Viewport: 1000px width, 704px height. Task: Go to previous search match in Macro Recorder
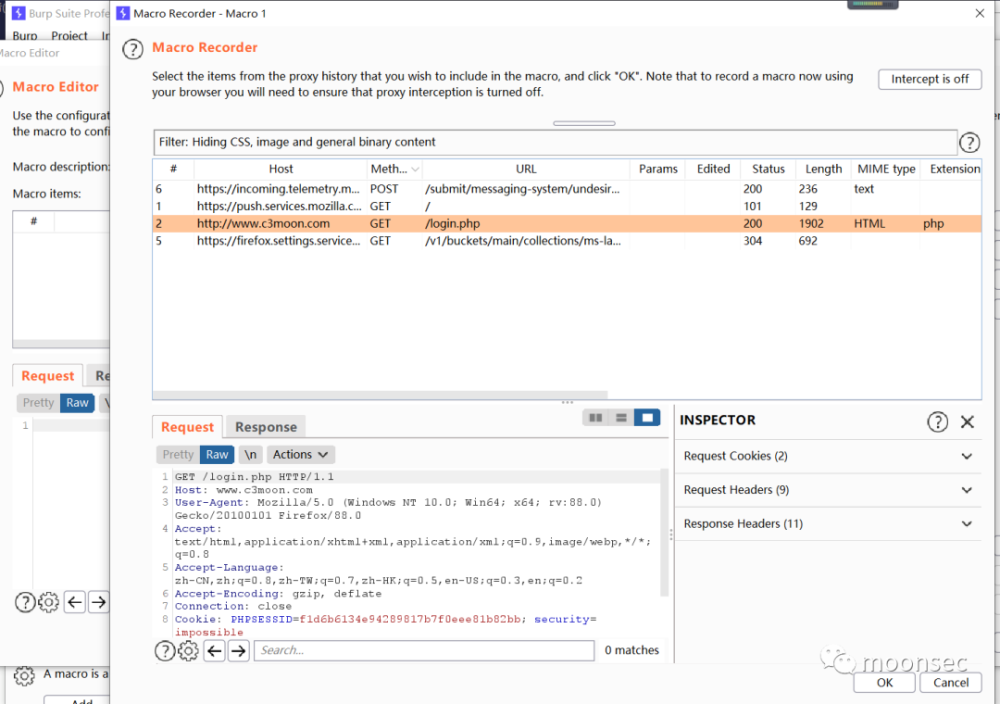tap(214, 650)
